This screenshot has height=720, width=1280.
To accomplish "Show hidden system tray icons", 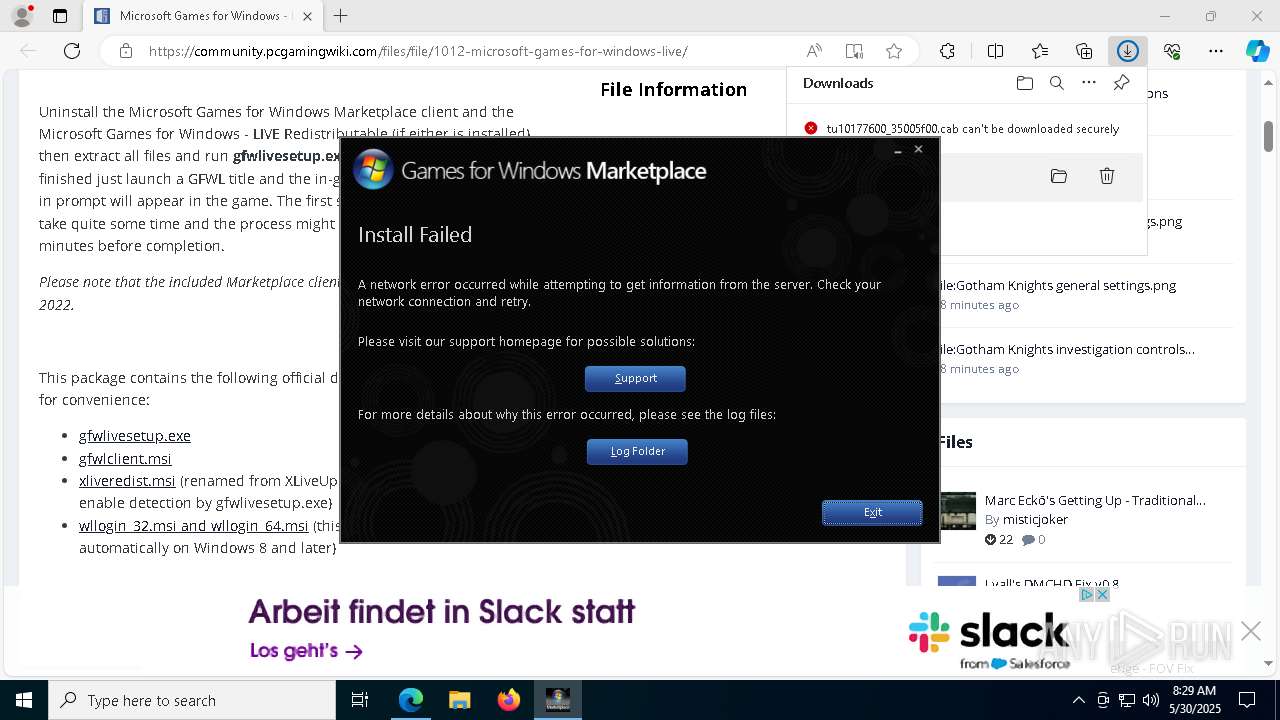I will [x=1078, y=700].
